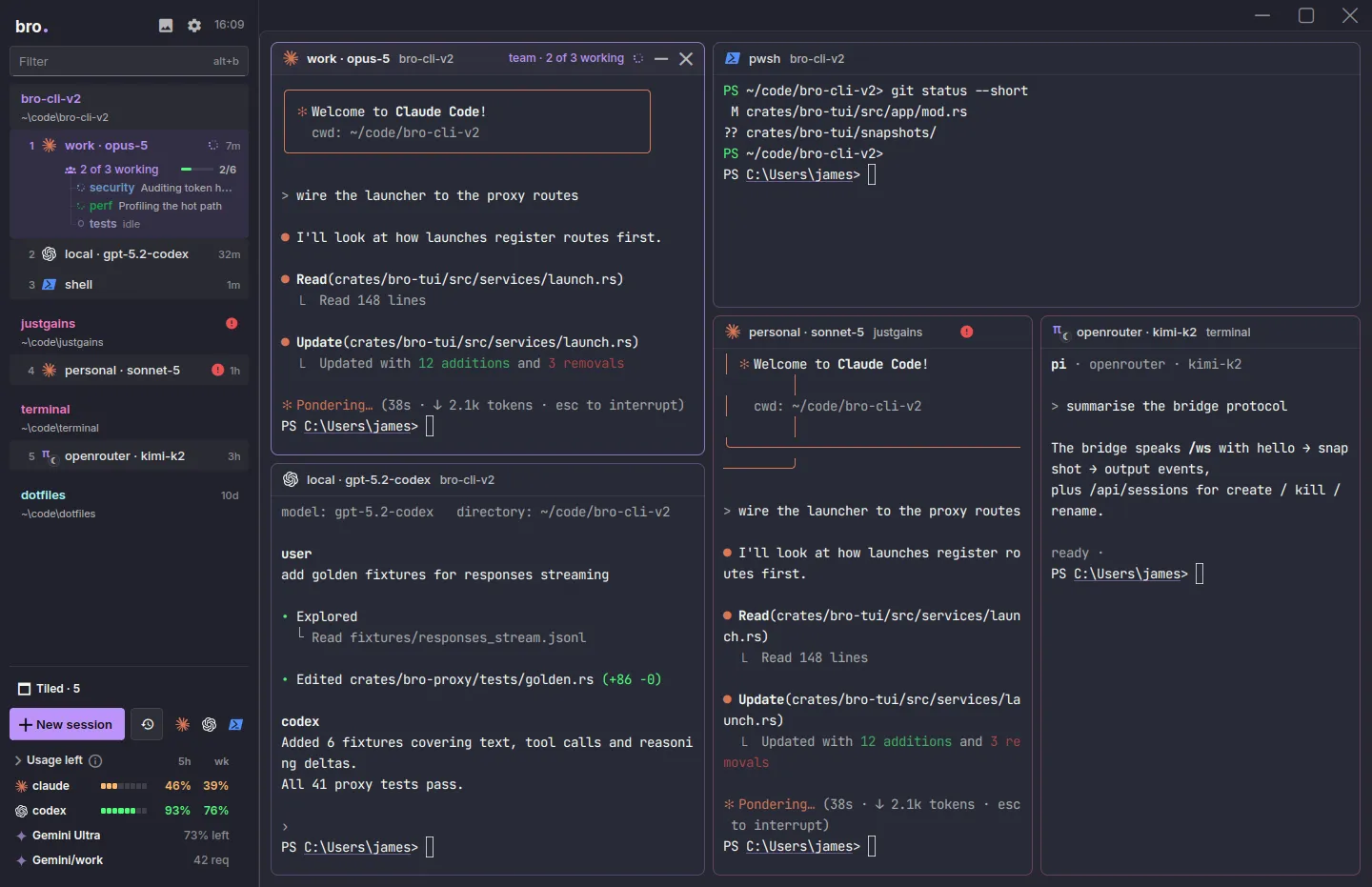The height and width of the screenshot is (887, 1372).
Task: Launch a Codex session from the quick-launch OpenAI icon
Action: pyautogui.click(x=210, y=725)
